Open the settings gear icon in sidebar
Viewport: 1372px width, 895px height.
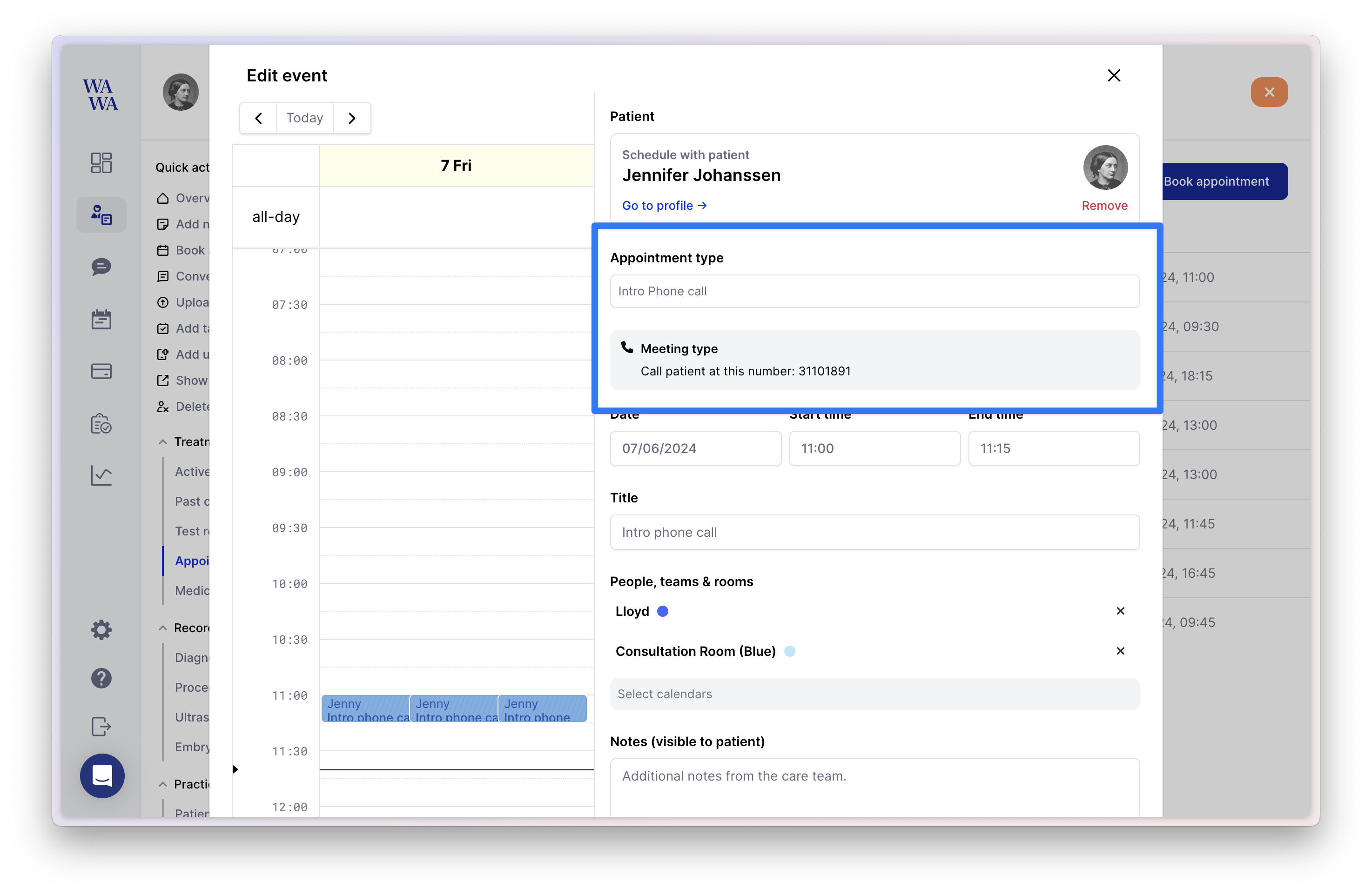pyautogui.click(x=100, y=629)
